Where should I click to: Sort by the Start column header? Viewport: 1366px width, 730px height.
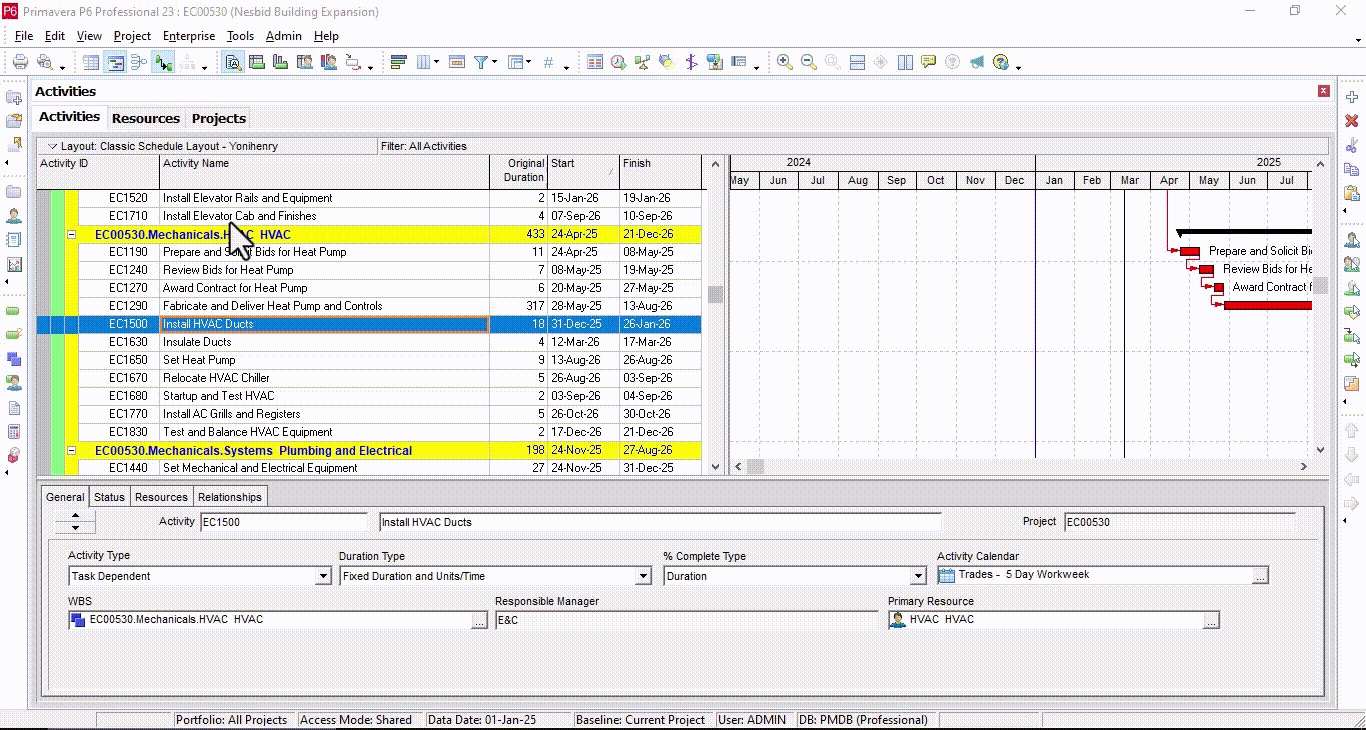pos(583,171)
